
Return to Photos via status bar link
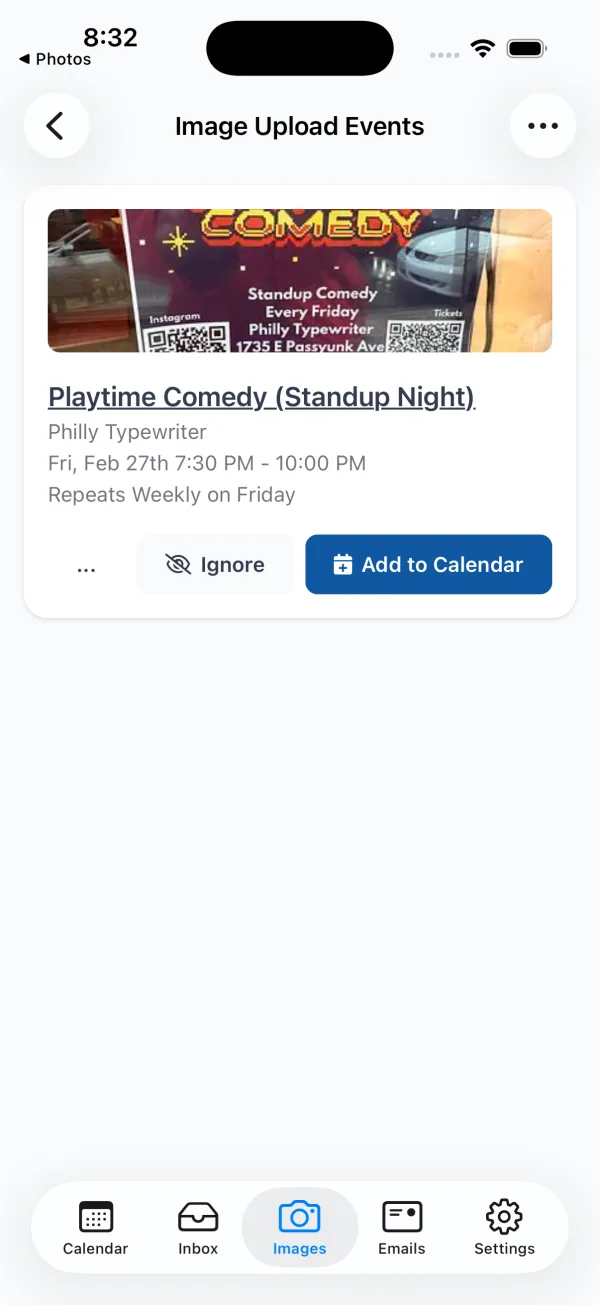point(53,59)
